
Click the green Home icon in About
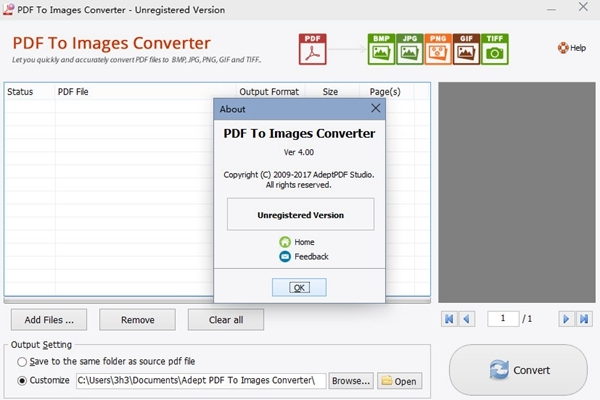285,242
